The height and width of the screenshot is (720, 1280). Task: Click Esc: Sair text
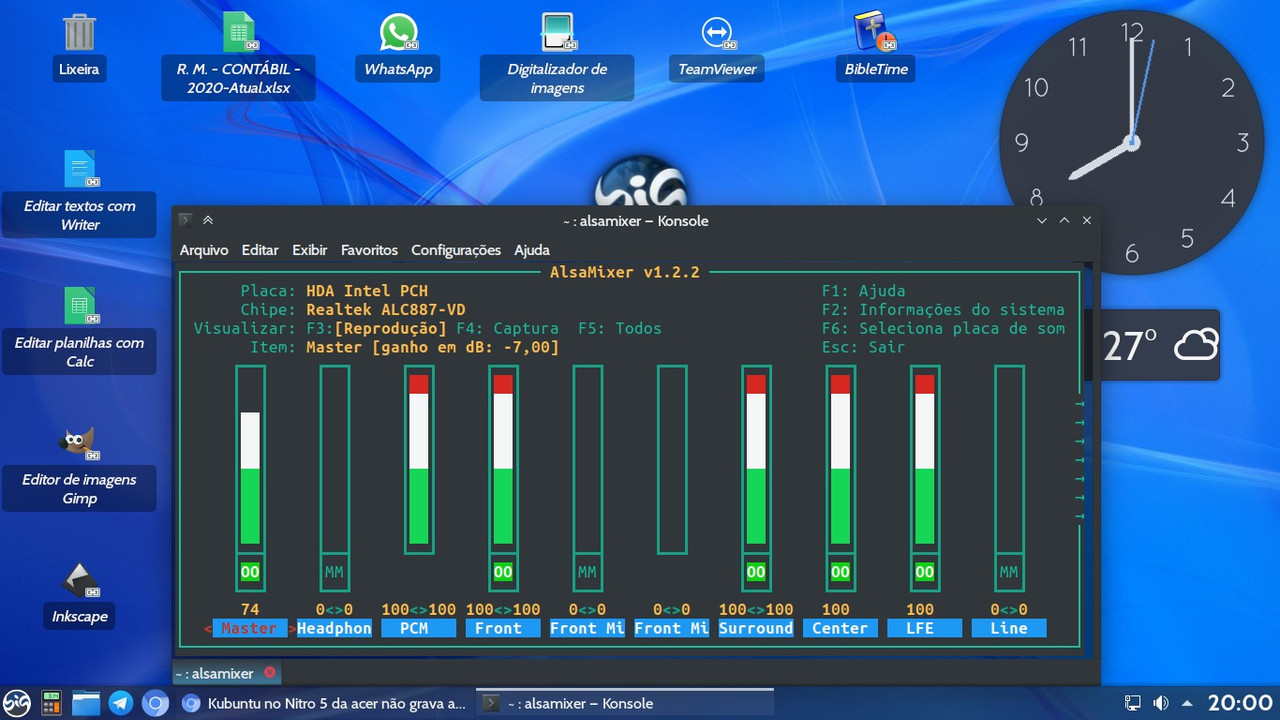pos(863,347)
